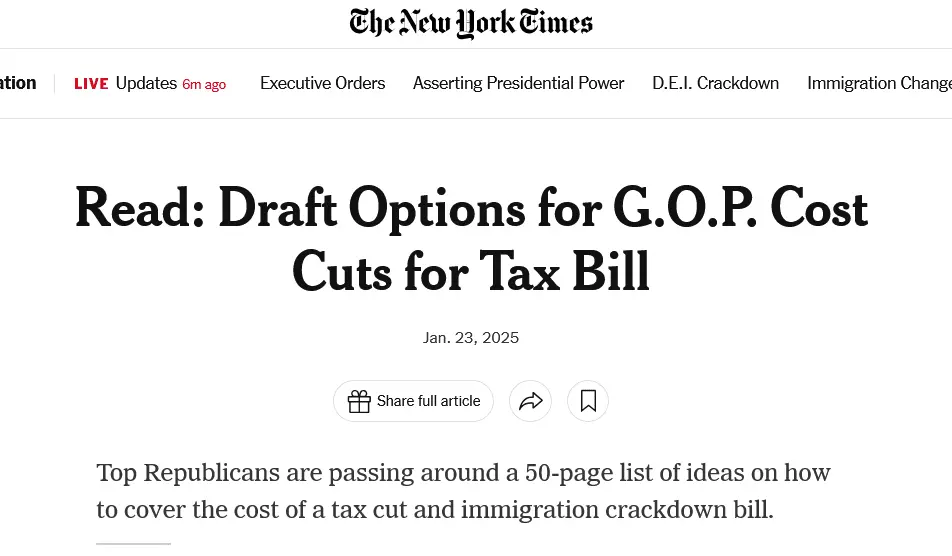Open live Updates link
This screenshot has height=556, width=952.
pyautogui.click(x=146, y=83)
